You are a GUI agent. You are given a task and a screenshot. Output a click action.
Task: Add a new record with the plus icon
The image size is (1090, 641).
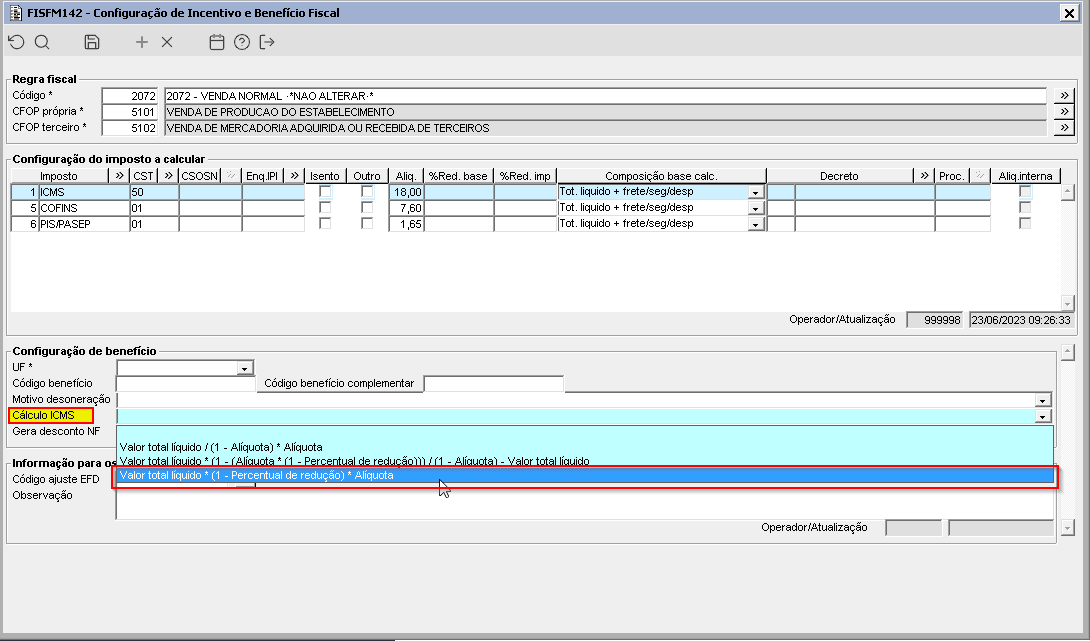142,42
